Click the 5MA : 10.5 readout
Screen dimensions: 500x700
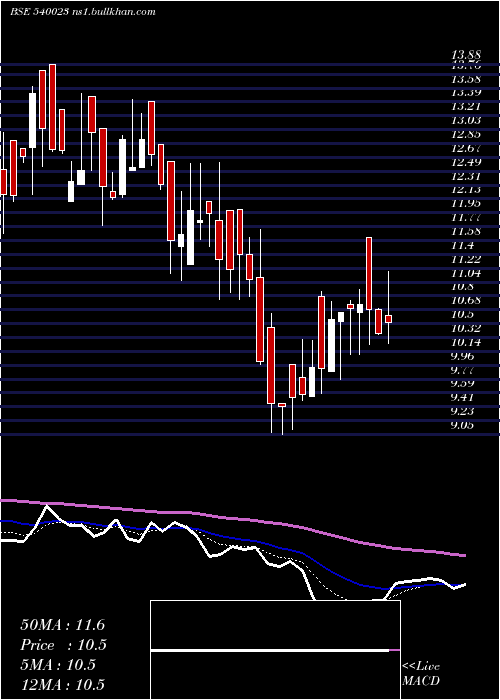coord(58,665)
